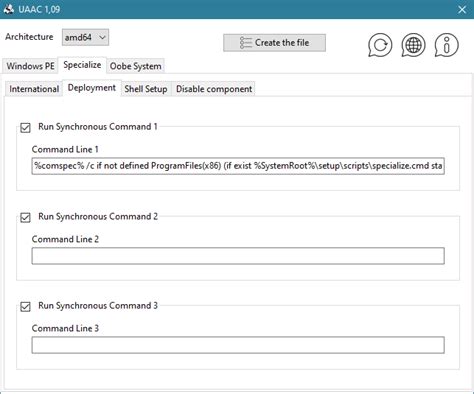Disable Run Synchronous Command 3
This screenshot has width=474, height=394.
click(x=25, y=306)
